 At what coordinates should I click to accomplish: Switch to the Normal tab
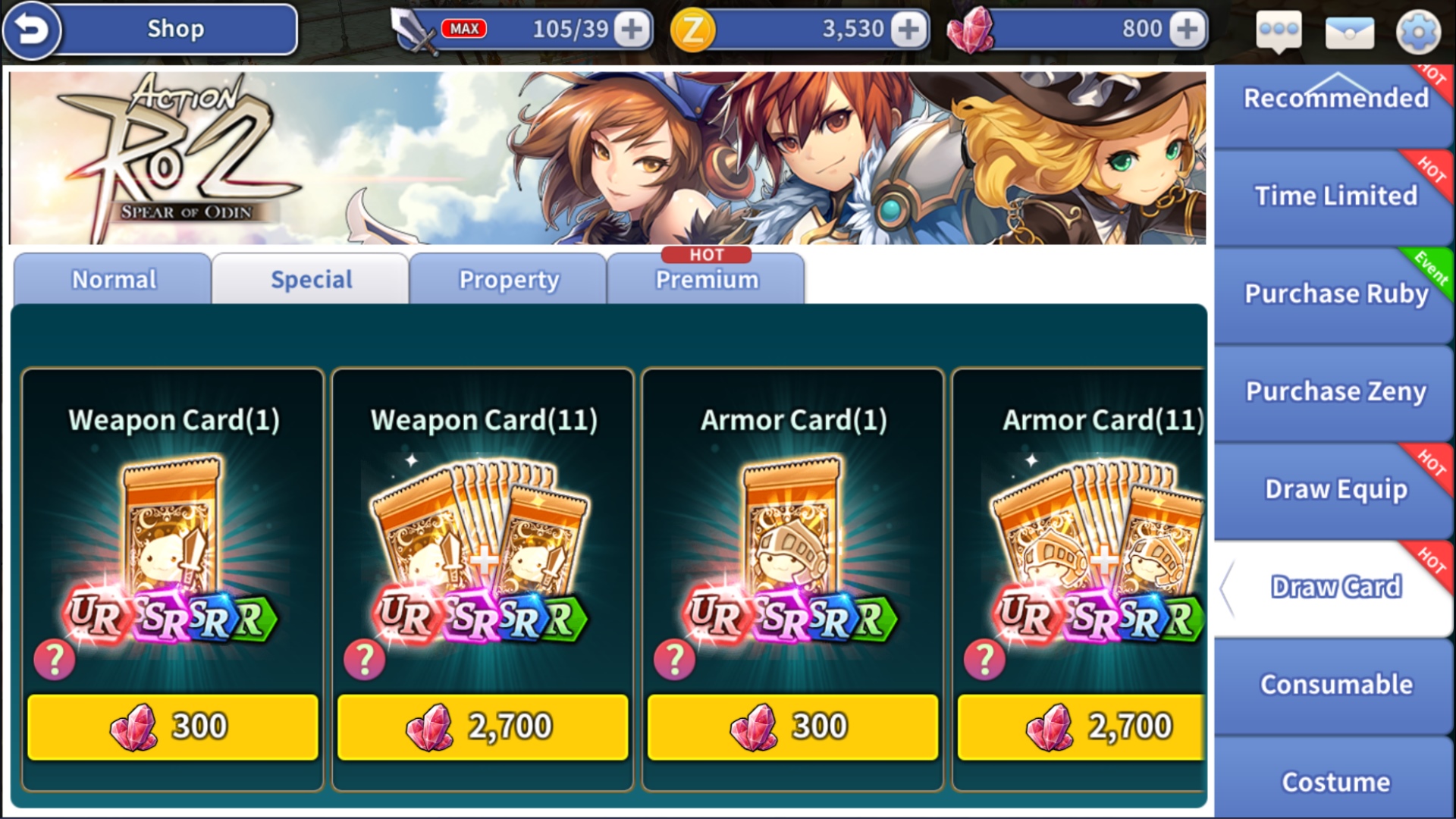pyautogui.click(x=113, y=279)
